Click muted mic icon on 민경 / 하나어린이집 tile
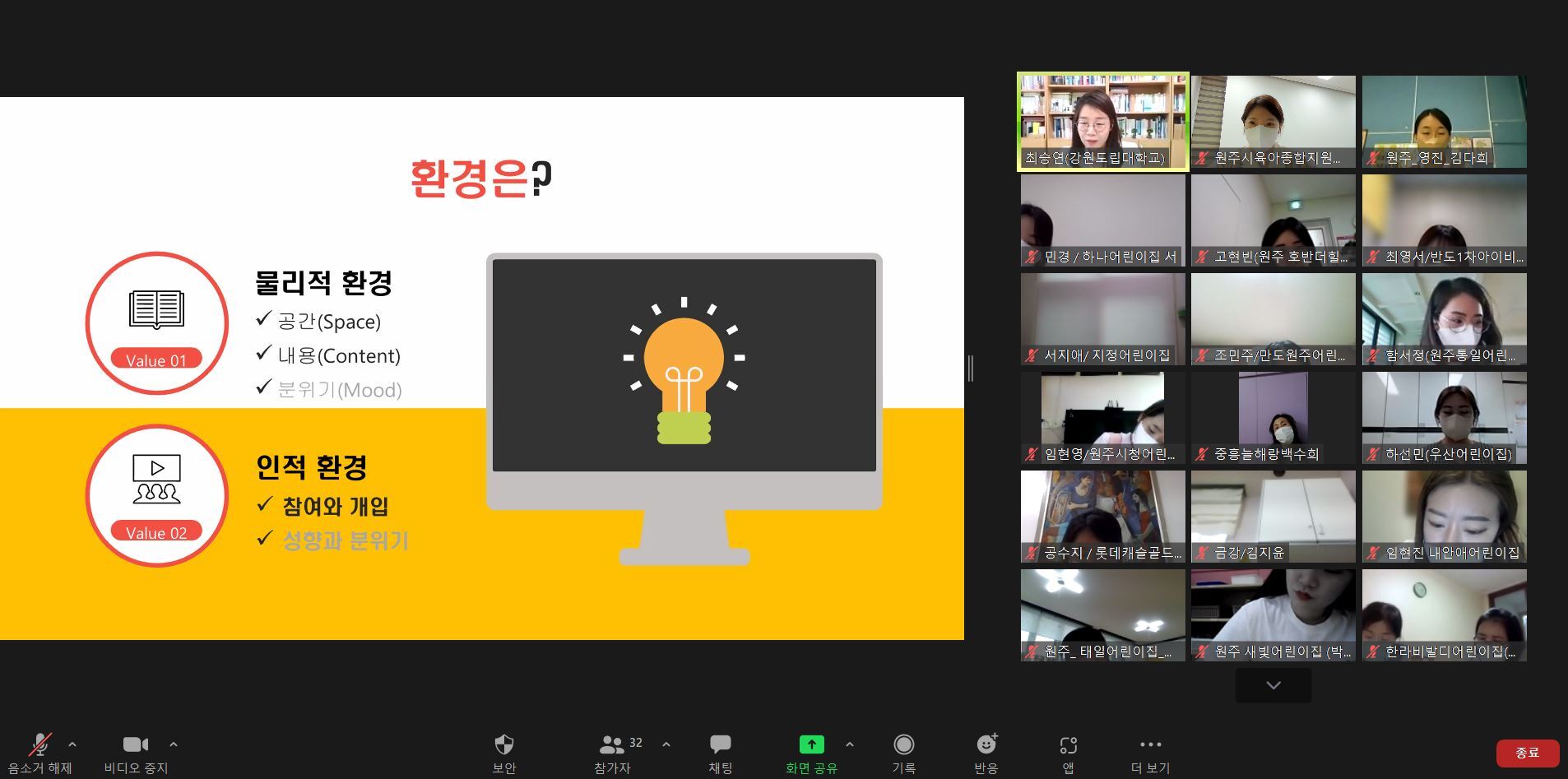The width and height of the screenshot is (1568, 779). (x=1032, y=257)
